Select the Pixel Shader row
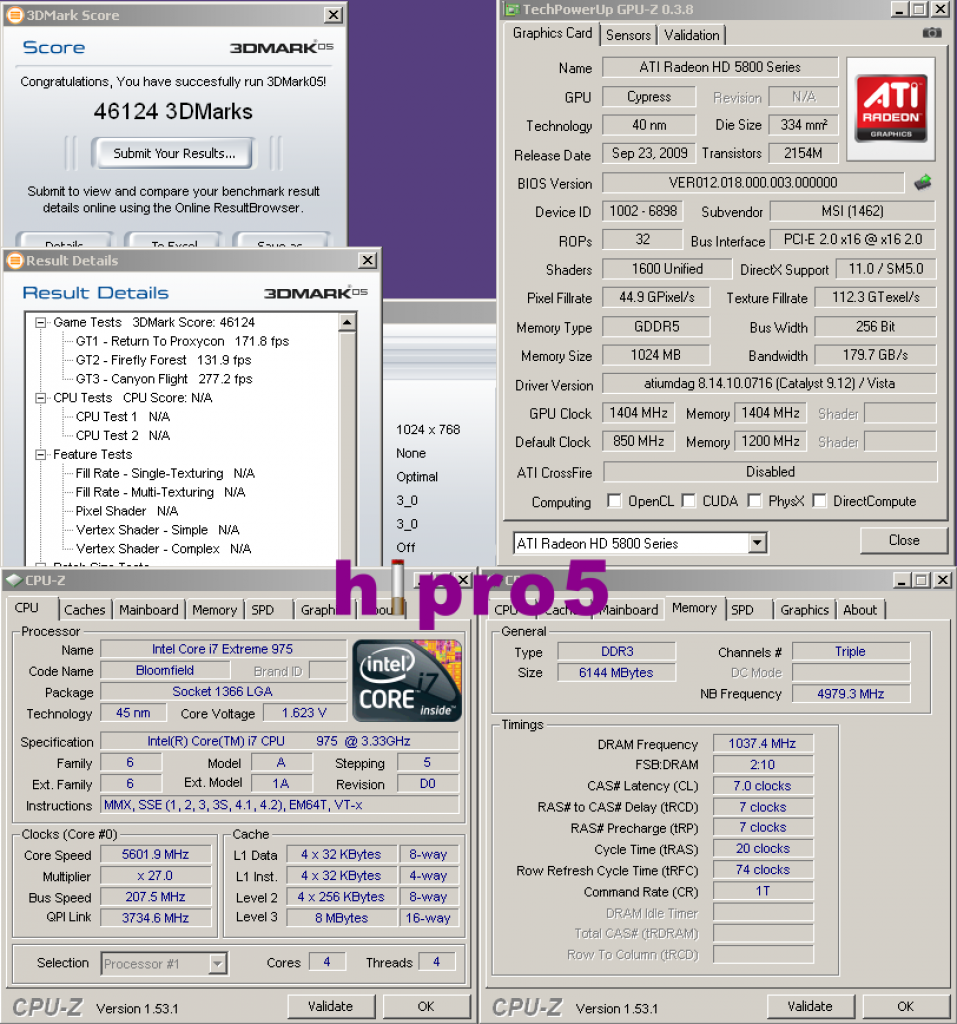Image resolution: width=957 pixels, height=1024 pixels. click(127, 511)
